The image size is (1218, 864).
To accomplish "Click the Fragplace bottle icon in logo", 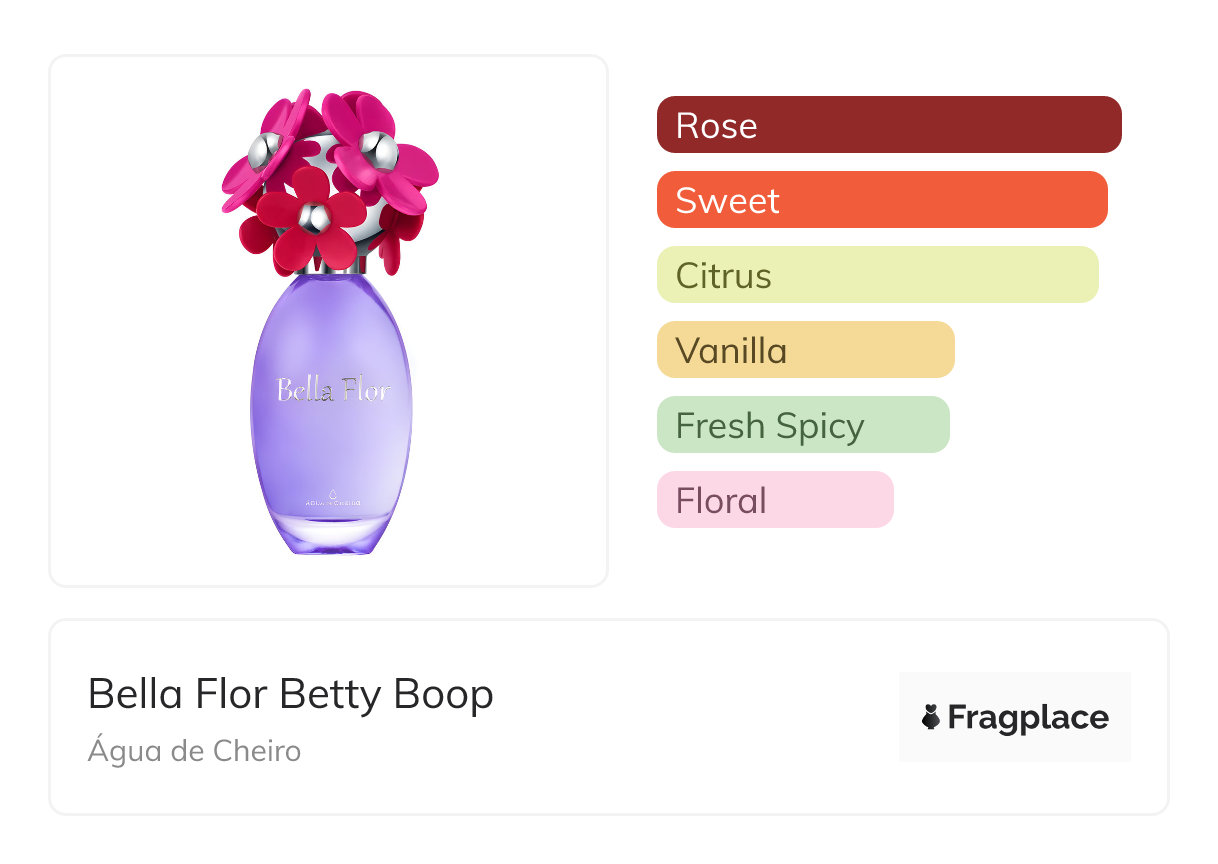I will pos(931,718).
